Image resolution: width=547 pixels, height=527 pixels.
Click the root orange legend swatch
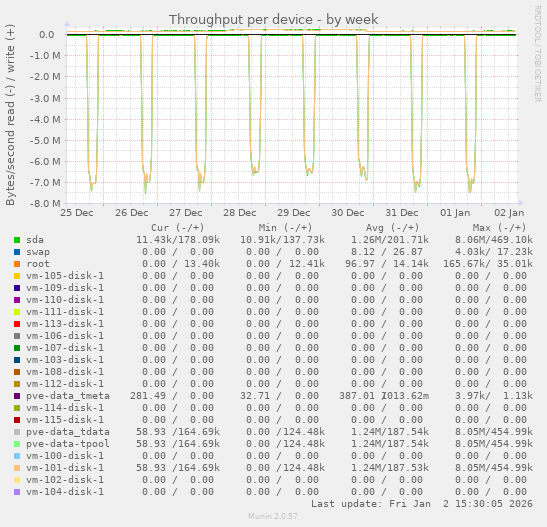[17, 264]
